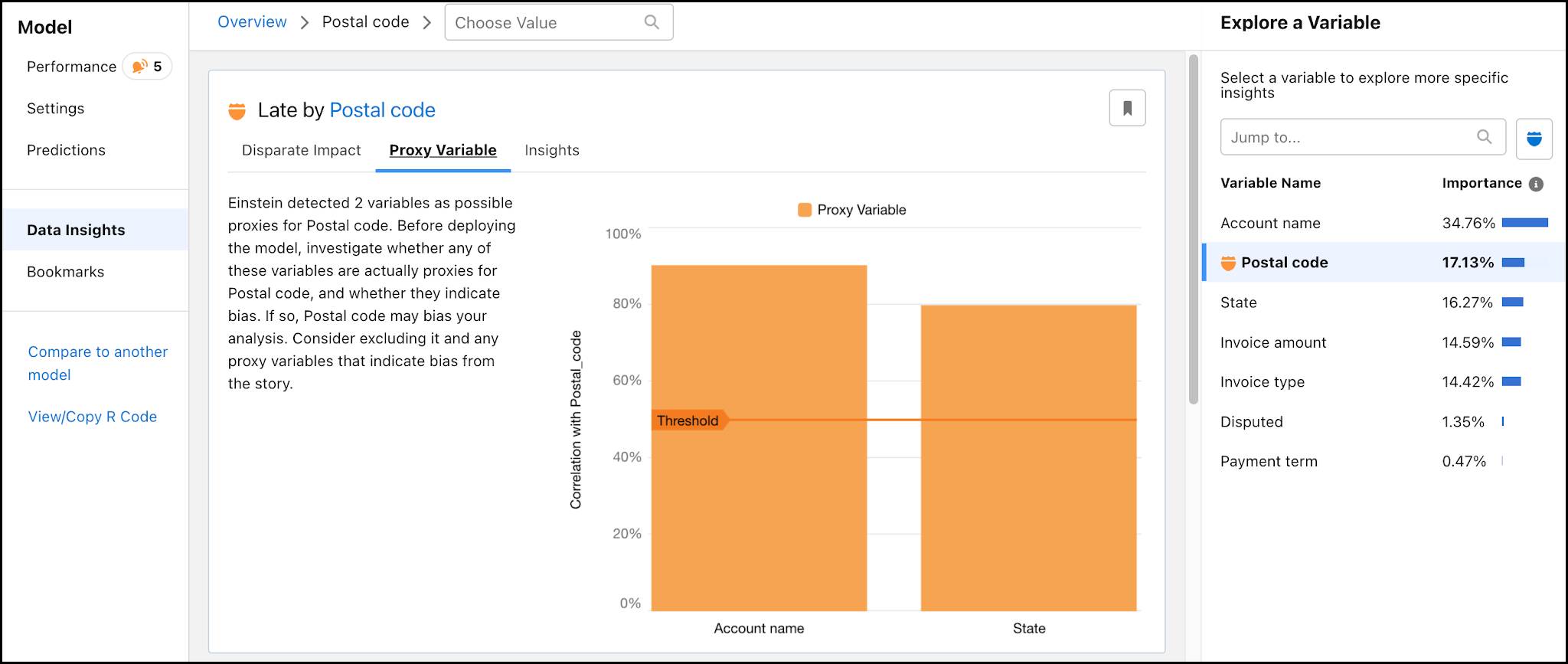Click the State importance bar
The image size is (1568, 664).
point(1513,303)
